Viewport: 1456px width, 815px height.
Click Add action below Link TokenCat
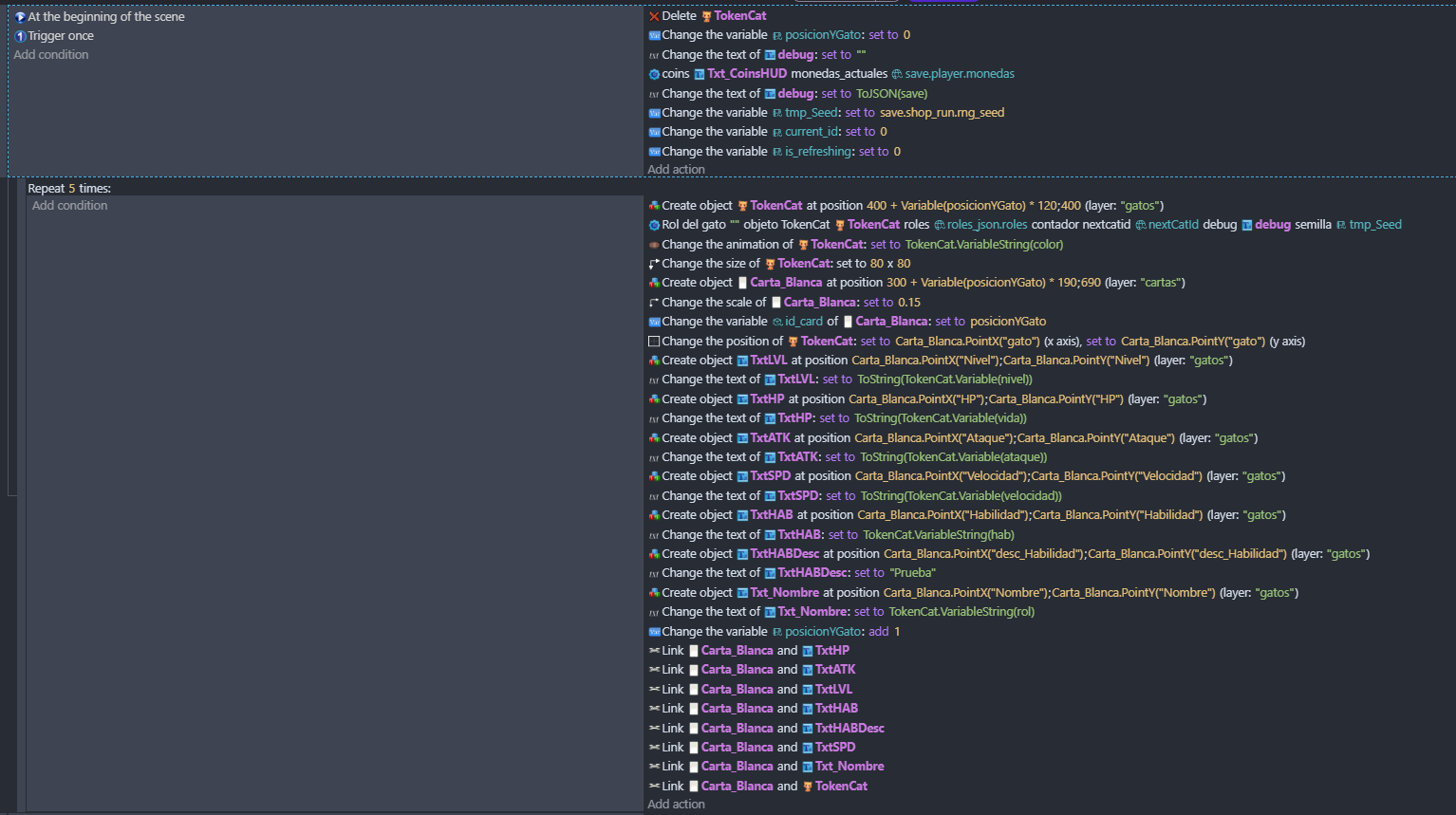click(x=676, y=805)
